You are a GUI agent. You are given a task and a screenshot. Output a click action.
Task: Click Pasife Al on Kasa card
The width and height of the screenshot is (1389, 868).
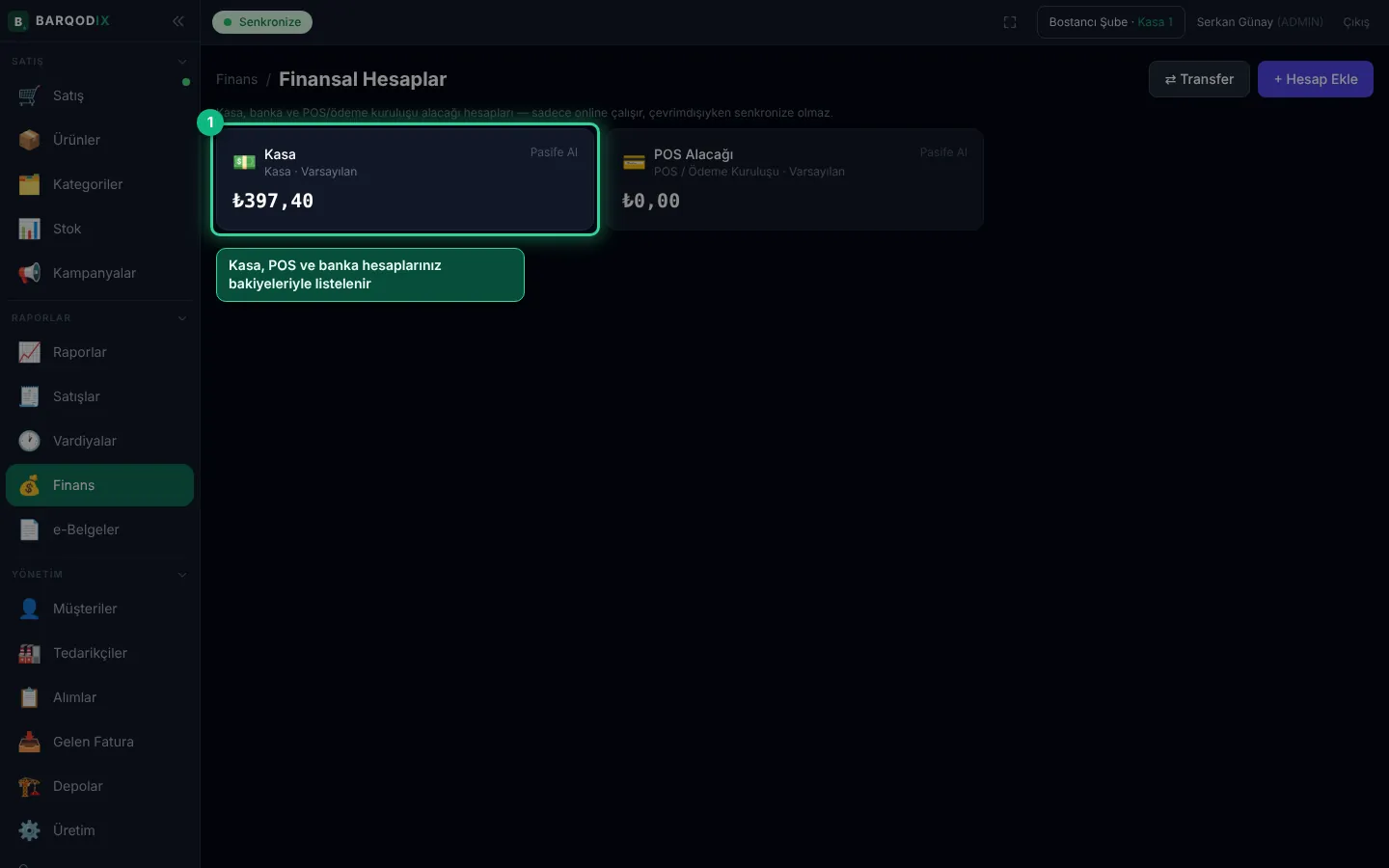point(554,152)
